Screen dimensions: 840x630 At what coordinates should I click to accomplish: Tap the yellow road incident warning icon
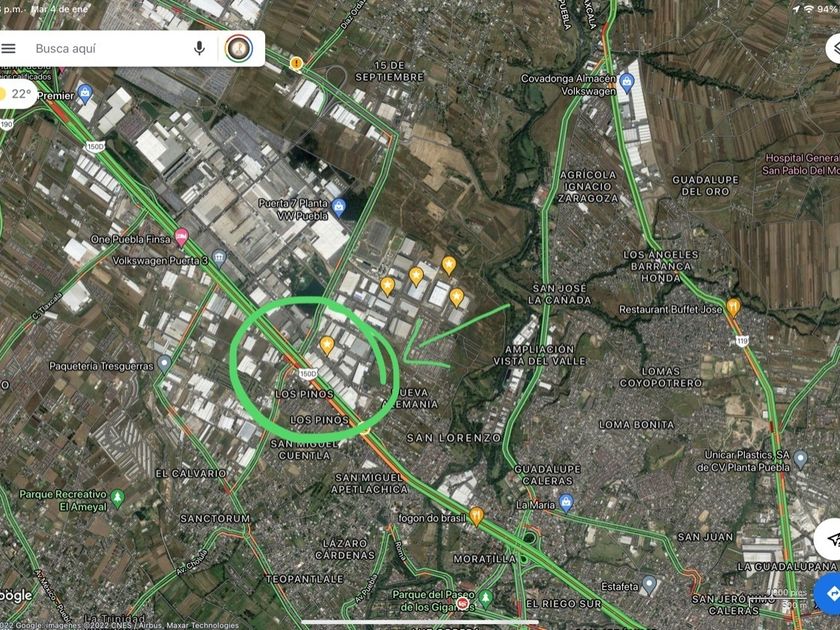tap(296, 64)
